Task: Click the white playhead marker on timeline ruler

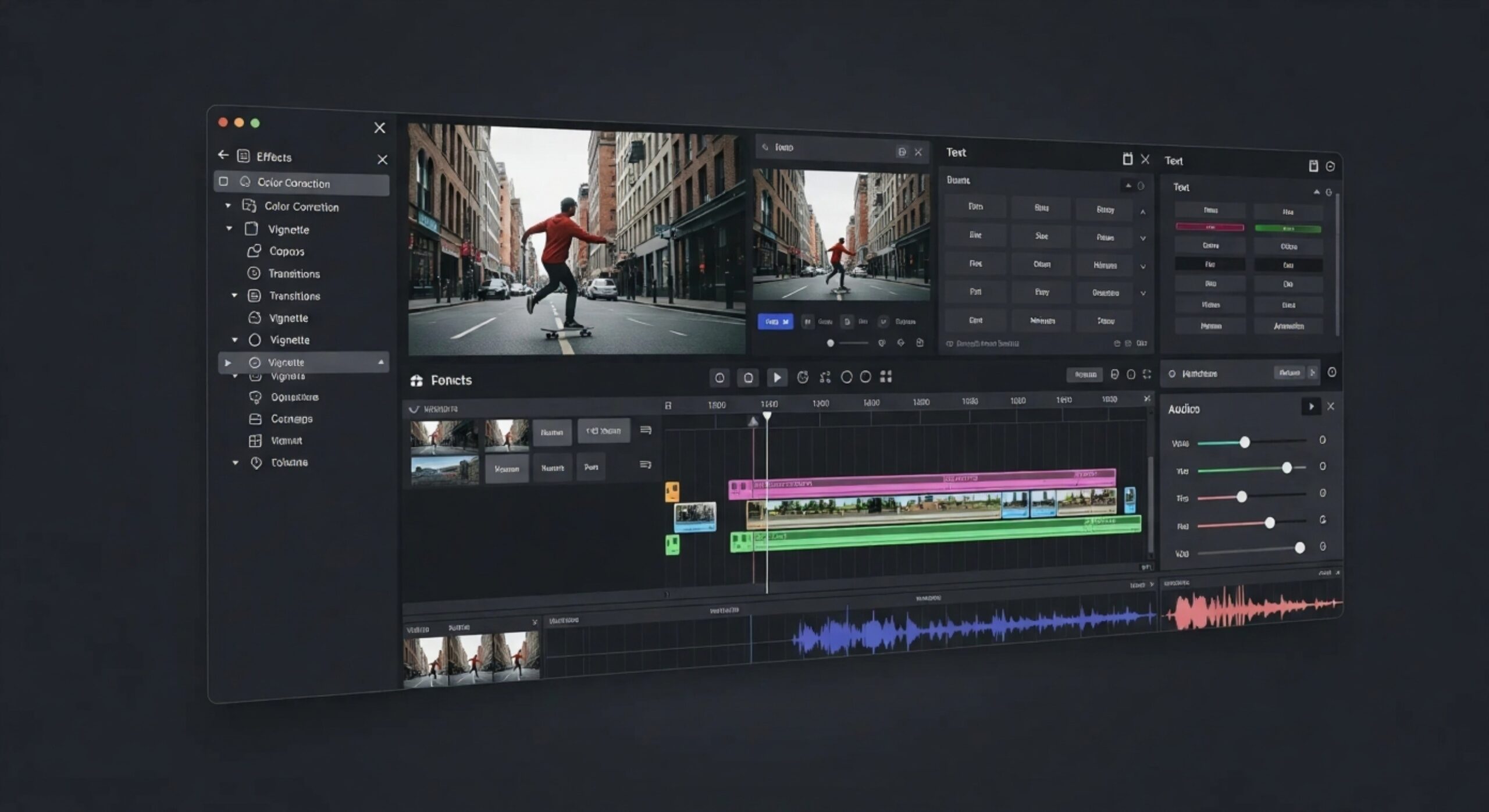Action: click(767, 416)
